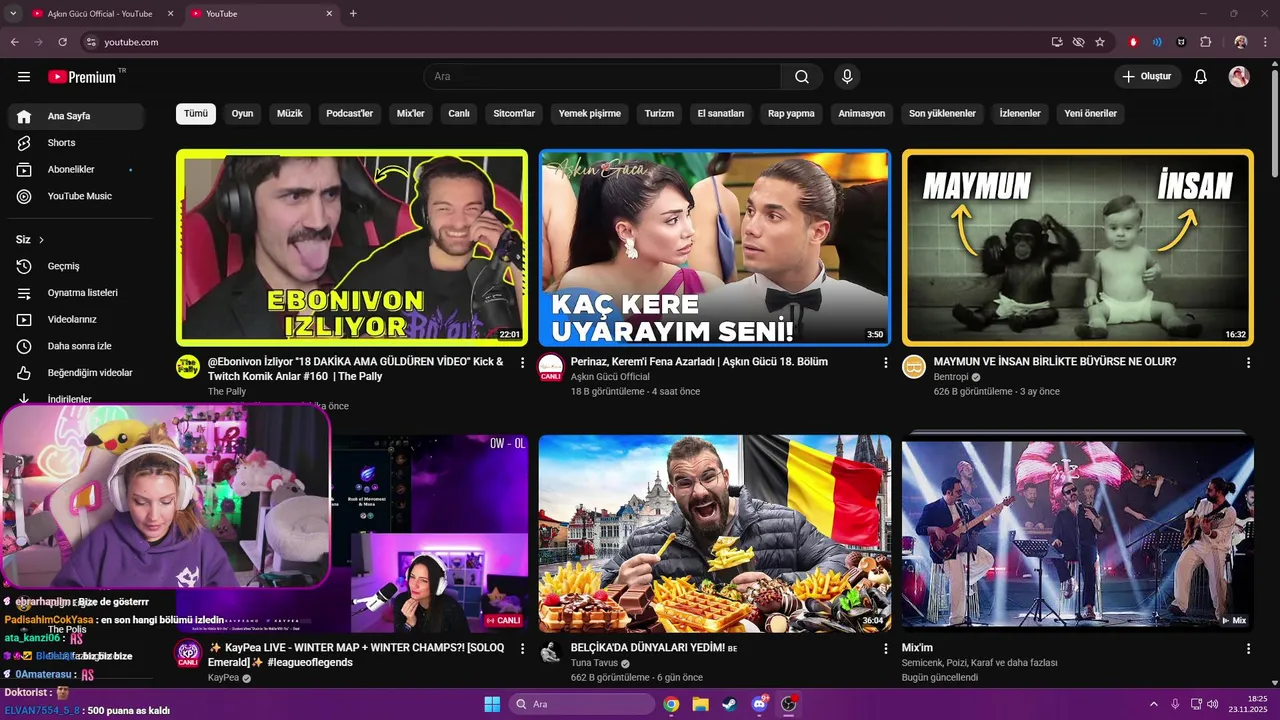The width and height of the screenshot is (1280, 720).
Task: Expand the Windows system tray hidden icons
Action: 1154,704
